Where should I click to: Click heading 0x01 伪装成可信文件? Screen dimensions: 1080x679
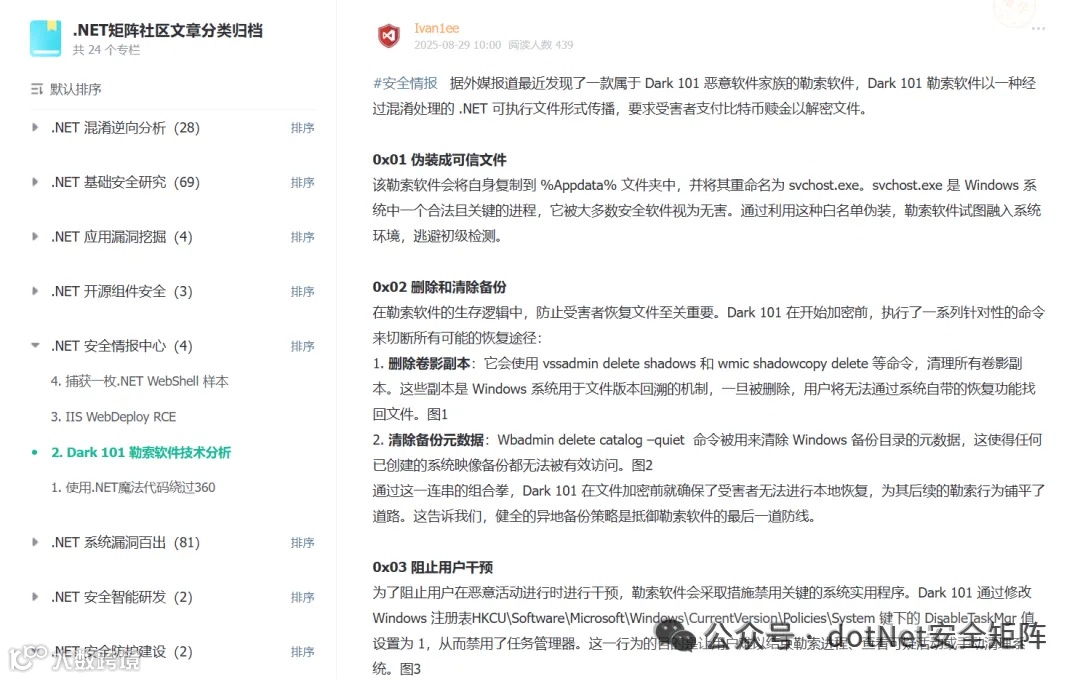click(439, 160)
